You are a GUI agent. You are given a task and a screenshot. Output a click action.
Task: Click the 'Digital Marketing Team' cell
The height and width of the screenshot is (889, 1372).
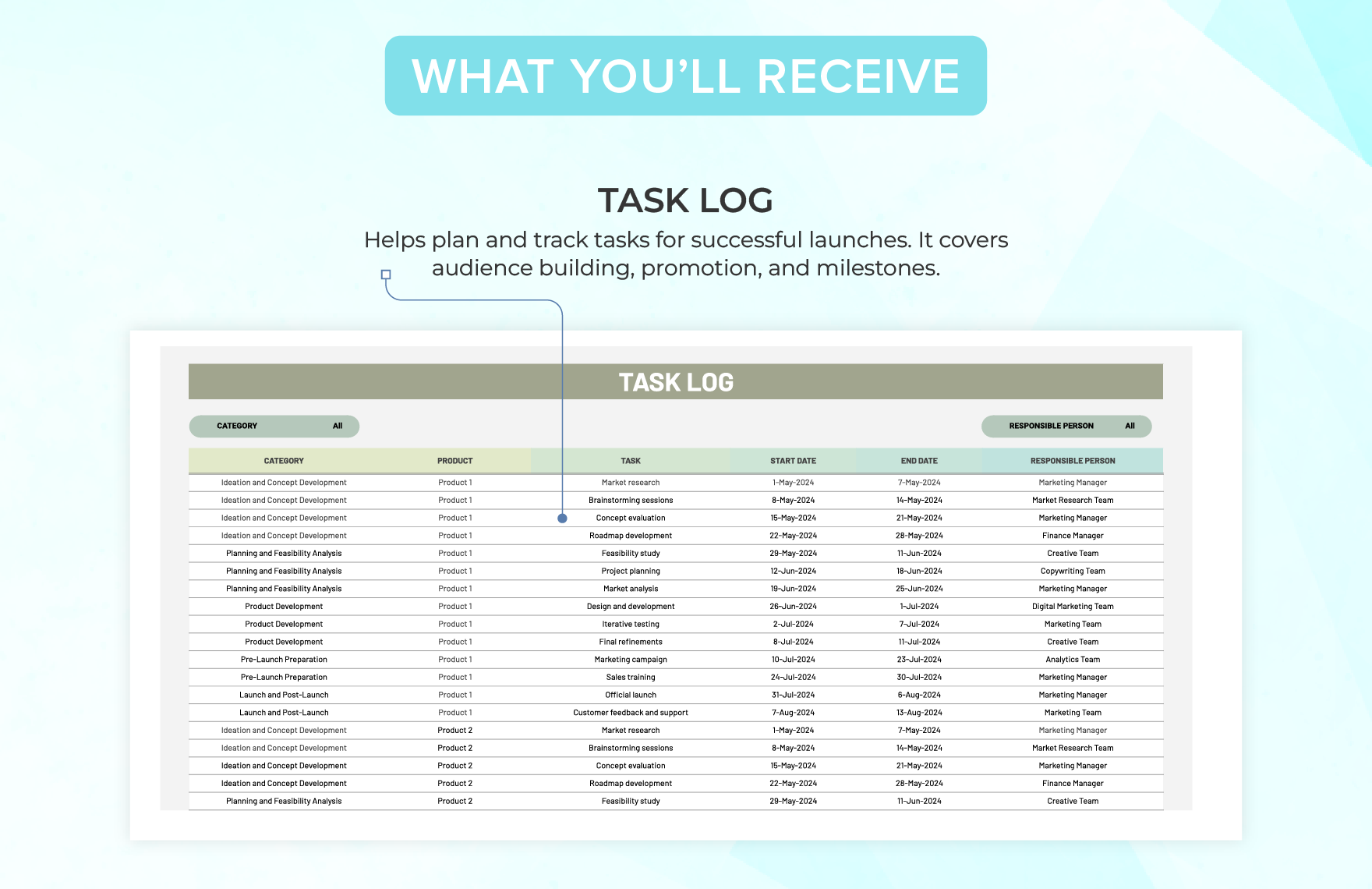click(1073, 607)
